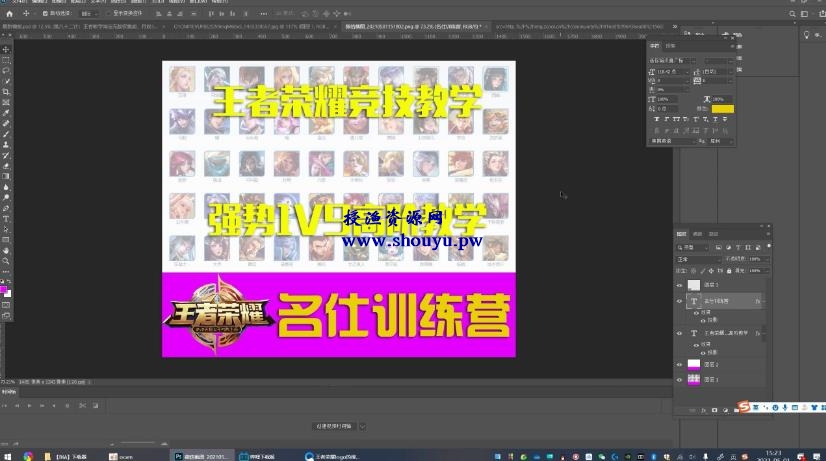Image resolution: width=826 pixels, height=461 pixels.
Task: Click the add layer style fx icon
Action: click(704, 410)
